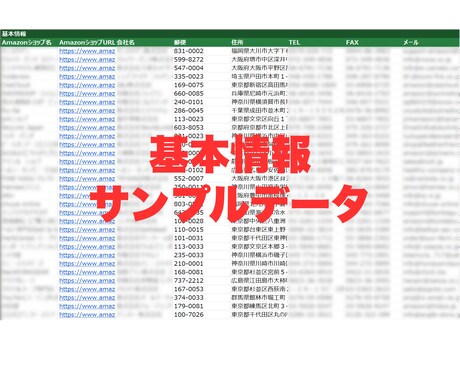The width and height of the screenshot is (460, 380).
Task: Click postal code cell 737-2212
Action: (x=189, y=281)
